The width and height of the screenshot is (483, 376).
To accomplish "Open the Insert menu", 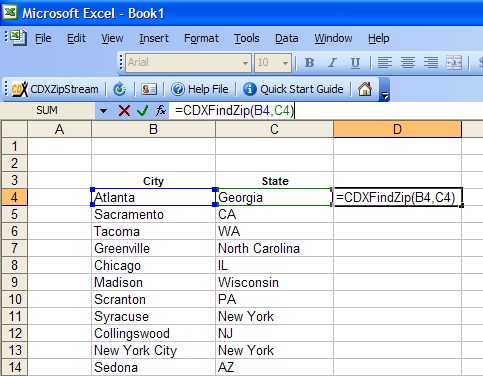I will coord(154,38).
